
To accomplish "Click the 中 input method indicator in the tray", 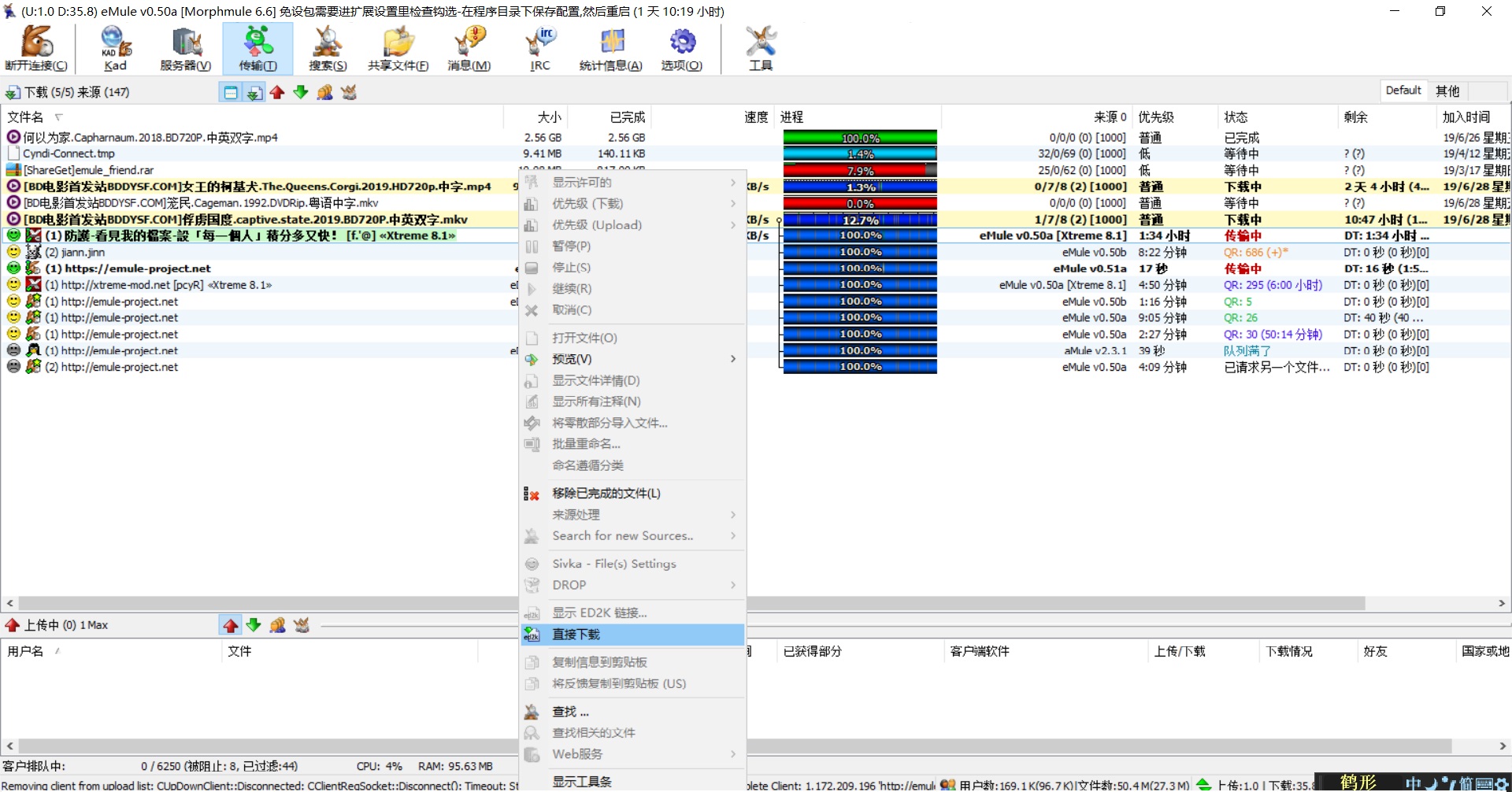I will point(1414,783).
